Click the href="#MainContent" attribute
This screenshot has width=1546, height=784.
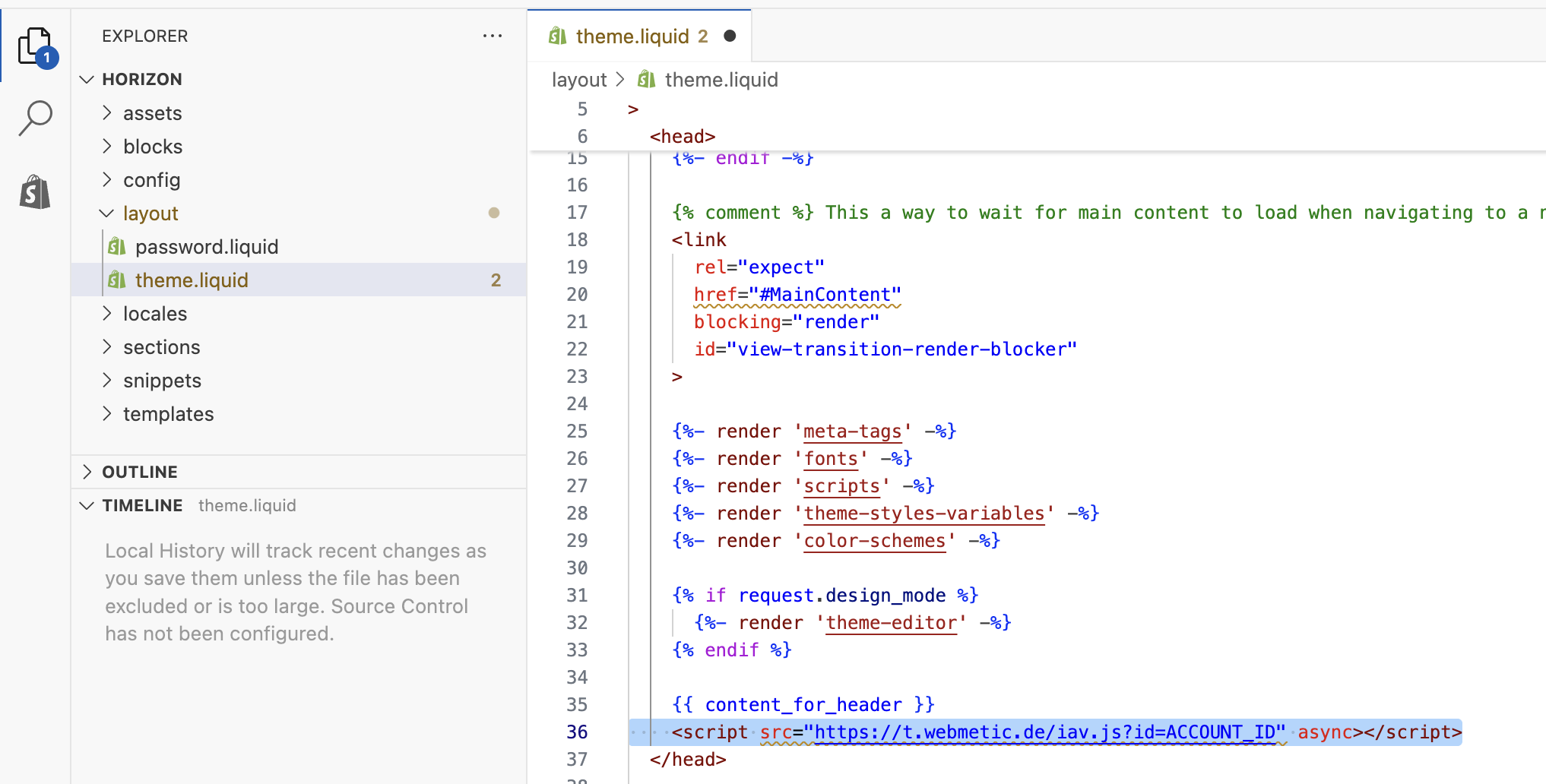tap(797, 295)
